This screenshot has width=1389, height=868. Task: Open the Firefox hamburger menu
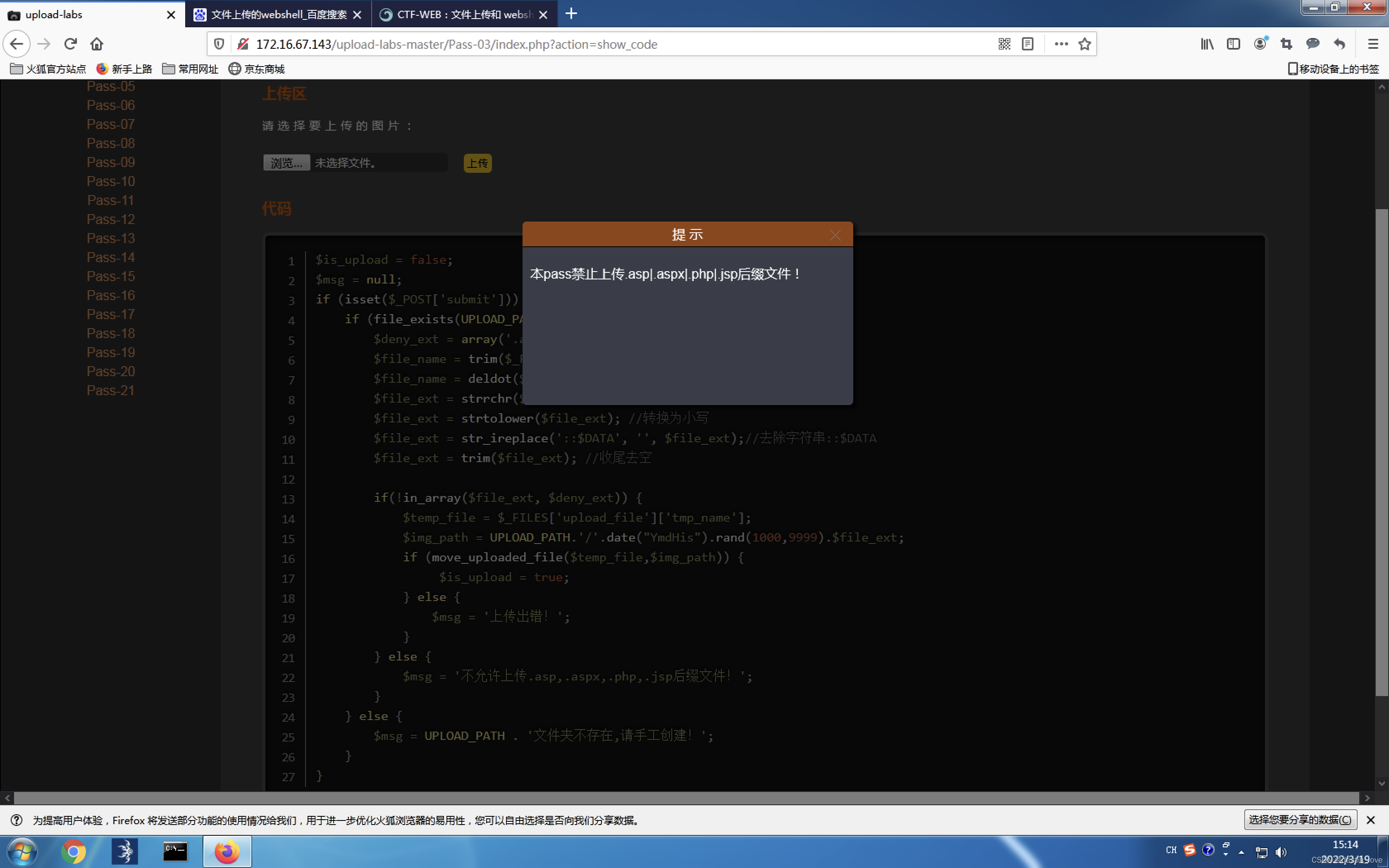pos(1372,44)
